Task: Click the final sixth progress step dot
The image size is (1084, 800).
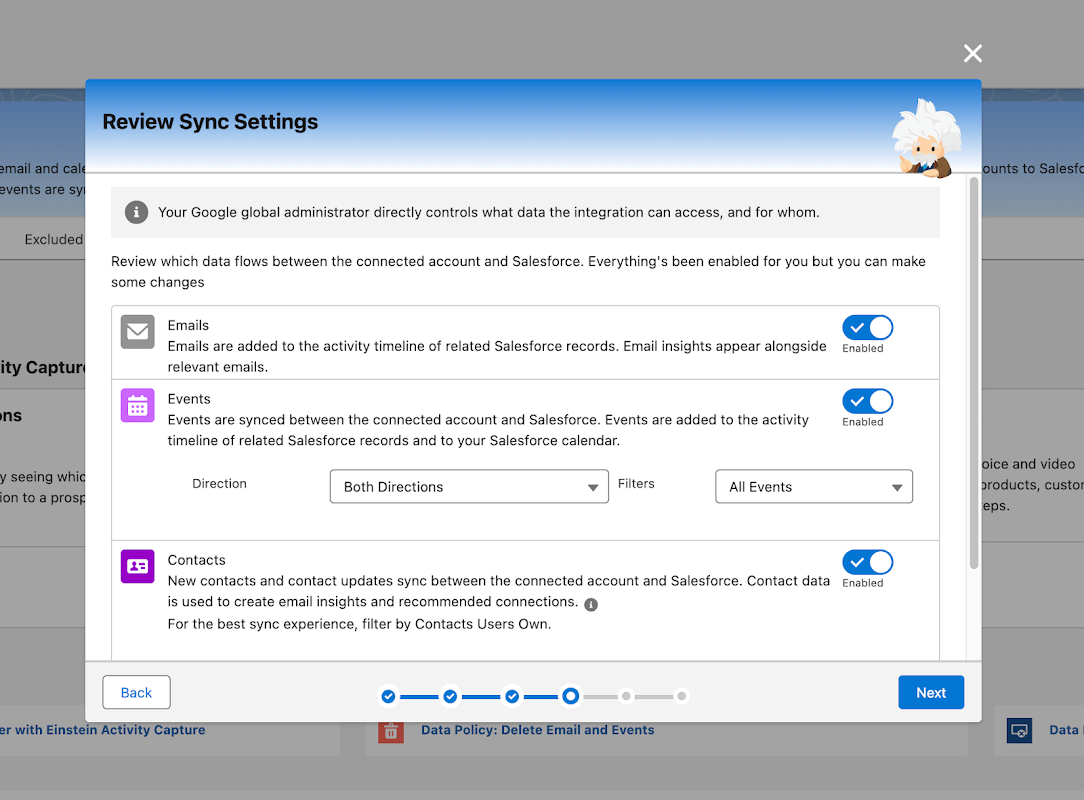Action: (682, 696)
